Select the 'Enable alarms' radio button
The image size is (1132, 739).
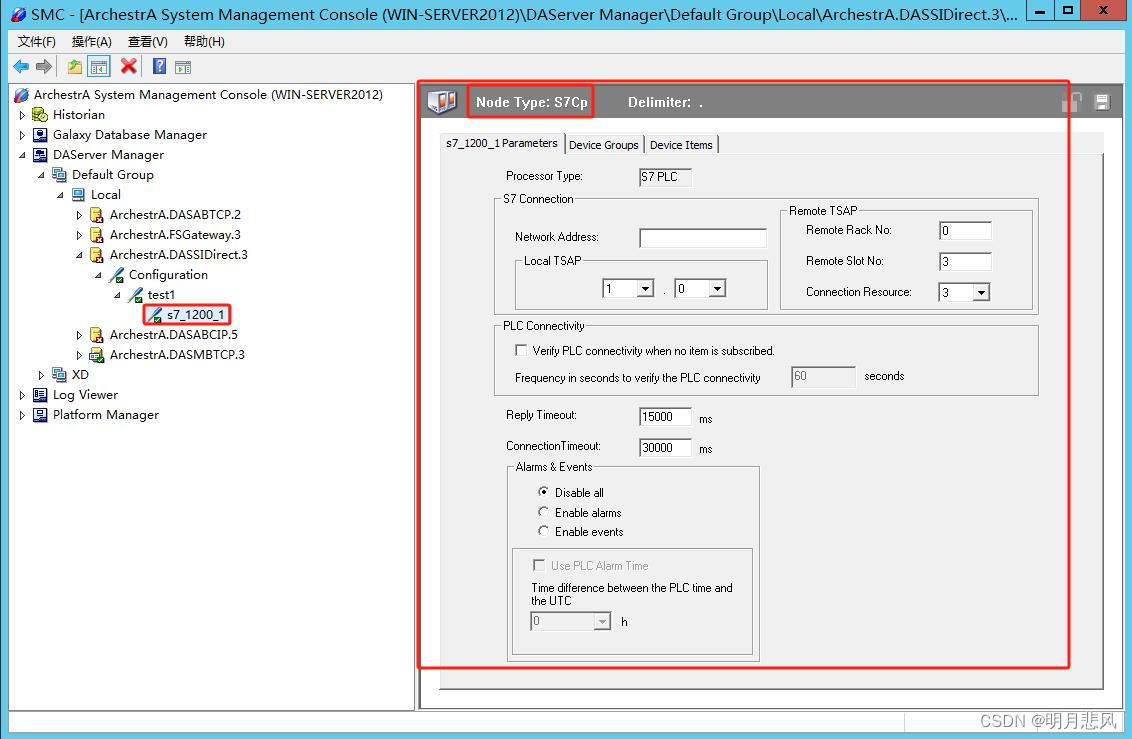[x=543, y=512]
